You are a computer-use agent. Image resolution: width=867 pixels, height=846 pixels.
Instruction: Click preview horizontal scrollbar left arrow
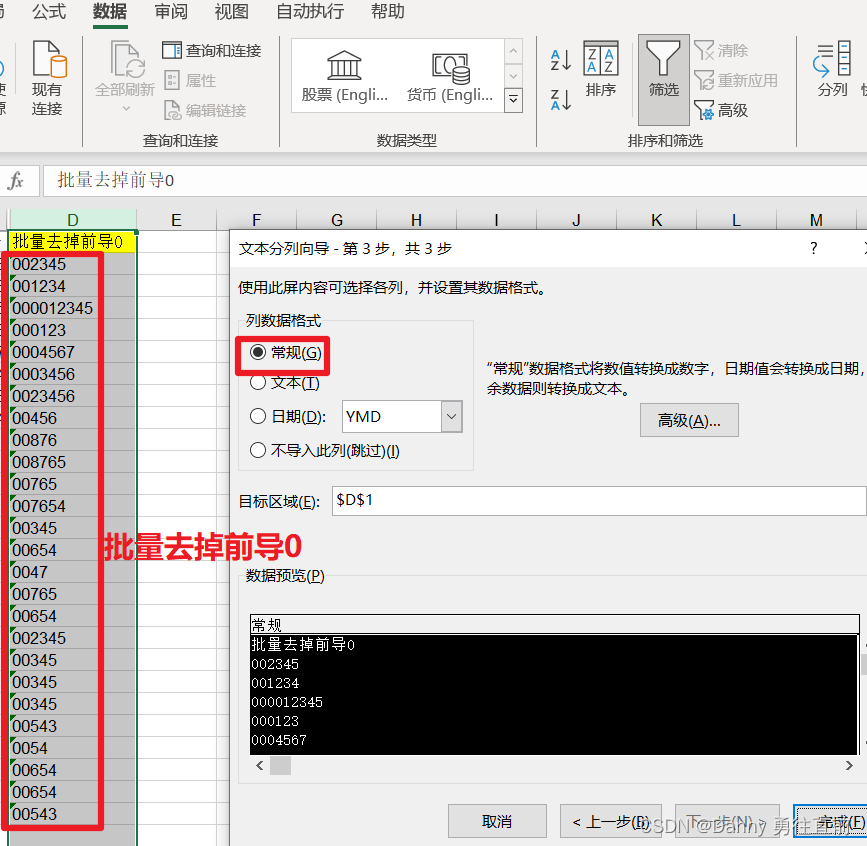(x=259, y=765)
